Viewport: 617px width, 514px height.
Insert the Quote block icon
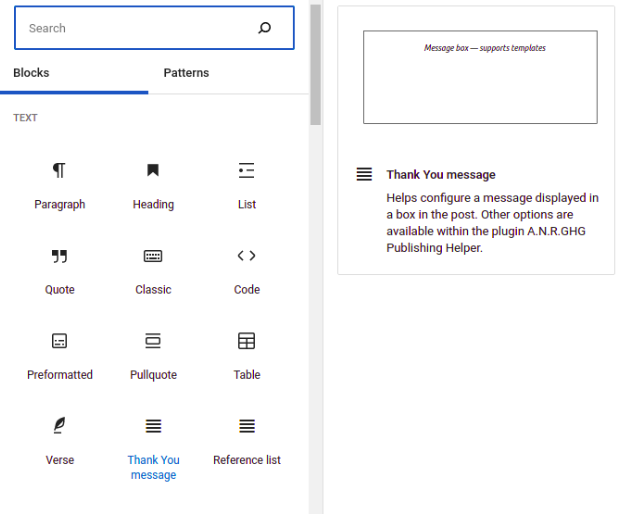(59, 256)
